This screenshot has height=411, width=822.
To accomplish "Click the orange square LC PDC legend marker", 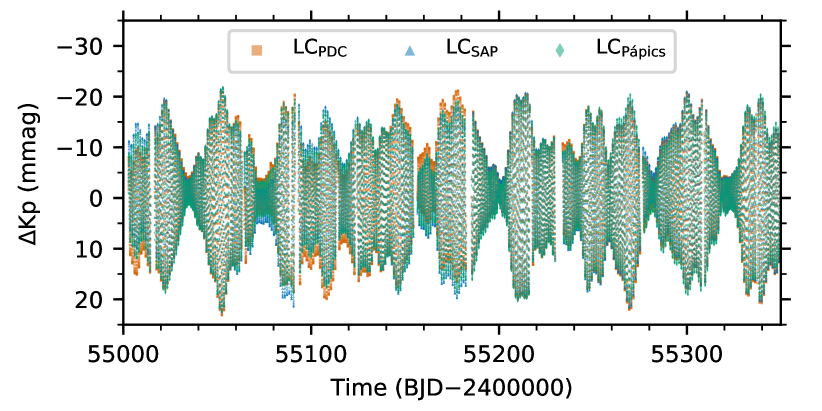I will [x=257, y=51].
